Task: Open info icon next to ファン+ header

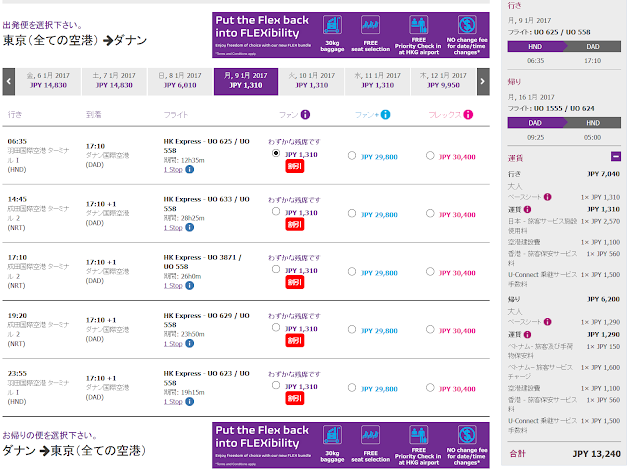Action: (x=385, y=115)
